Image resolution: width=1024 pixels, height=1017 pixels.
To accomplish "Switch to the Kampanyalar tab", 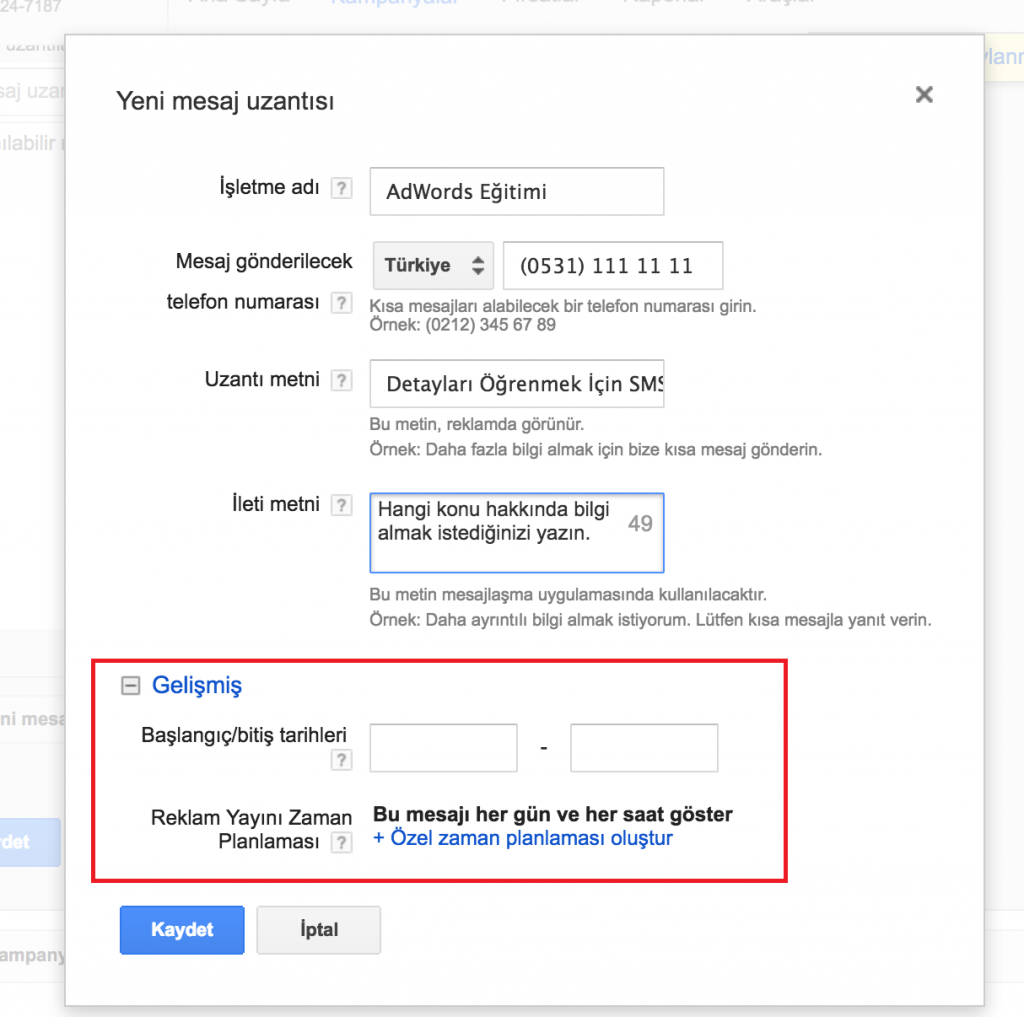I will (x=394, y=4).
